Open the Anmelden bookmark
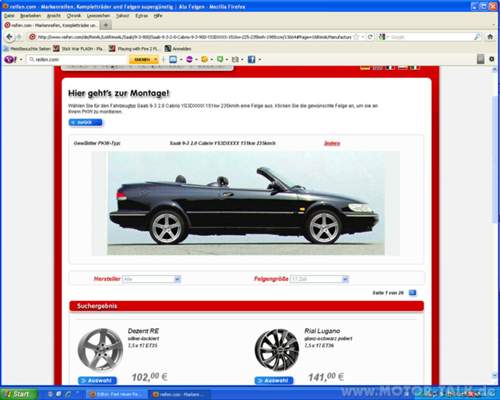This screenshot has width=500, height=400. pos(178,49)
